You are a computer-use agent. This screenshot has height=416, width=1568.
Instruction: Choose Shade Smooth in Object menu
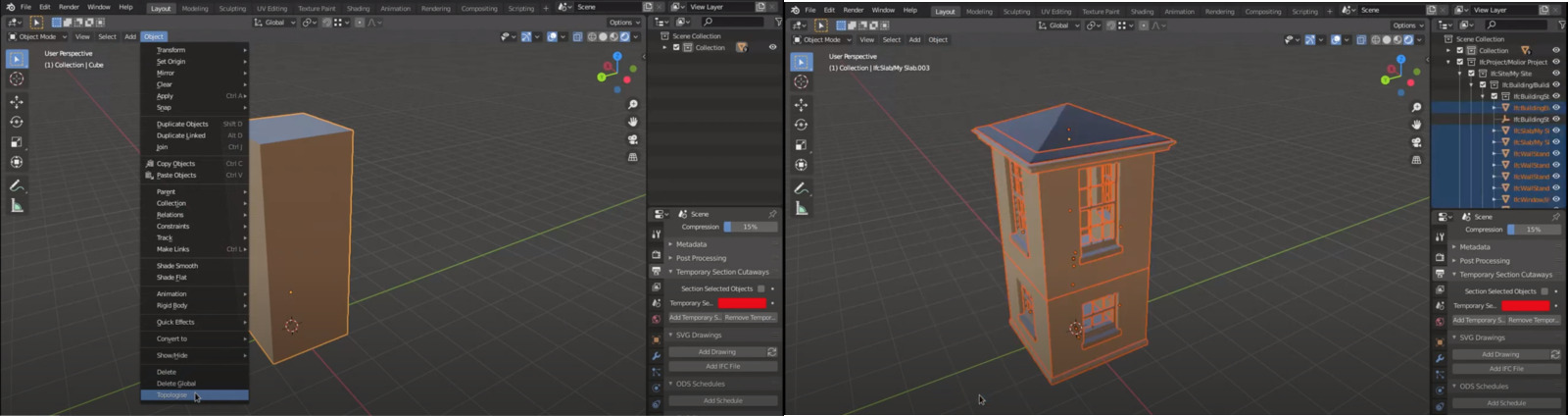click(x=195, y=266)
